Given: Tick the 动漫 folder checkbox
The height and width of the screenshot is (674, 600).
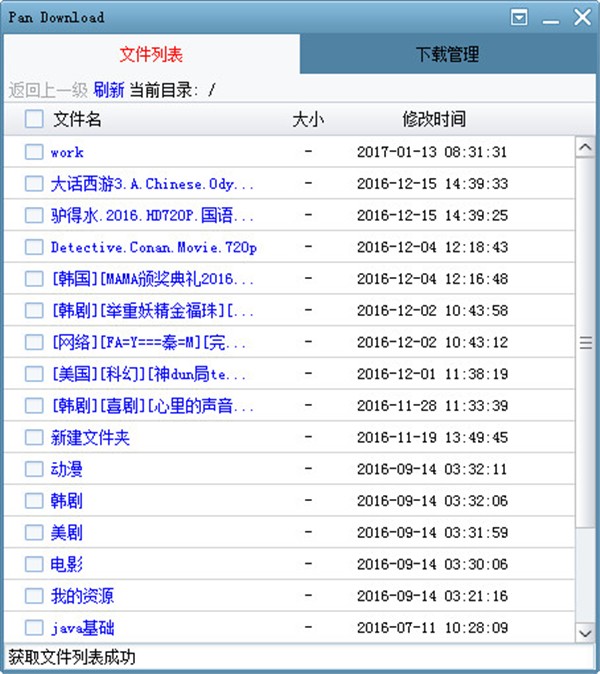Looking at the screenshot, I should (x=34, y=469).
